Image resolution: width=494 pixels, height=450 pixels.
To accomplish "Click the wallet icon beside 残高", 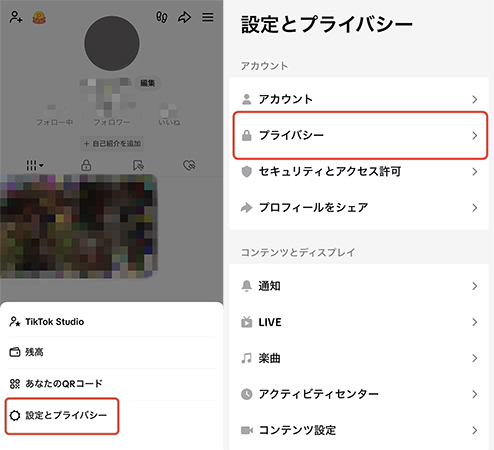I will tap(15, 352).
